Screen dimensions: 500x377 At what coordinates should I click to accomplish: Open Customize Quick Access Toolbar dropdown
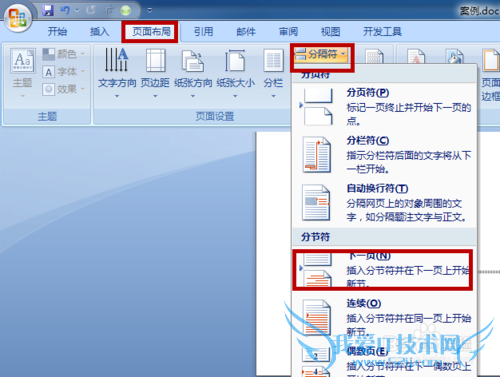click(x=150, y=10)
